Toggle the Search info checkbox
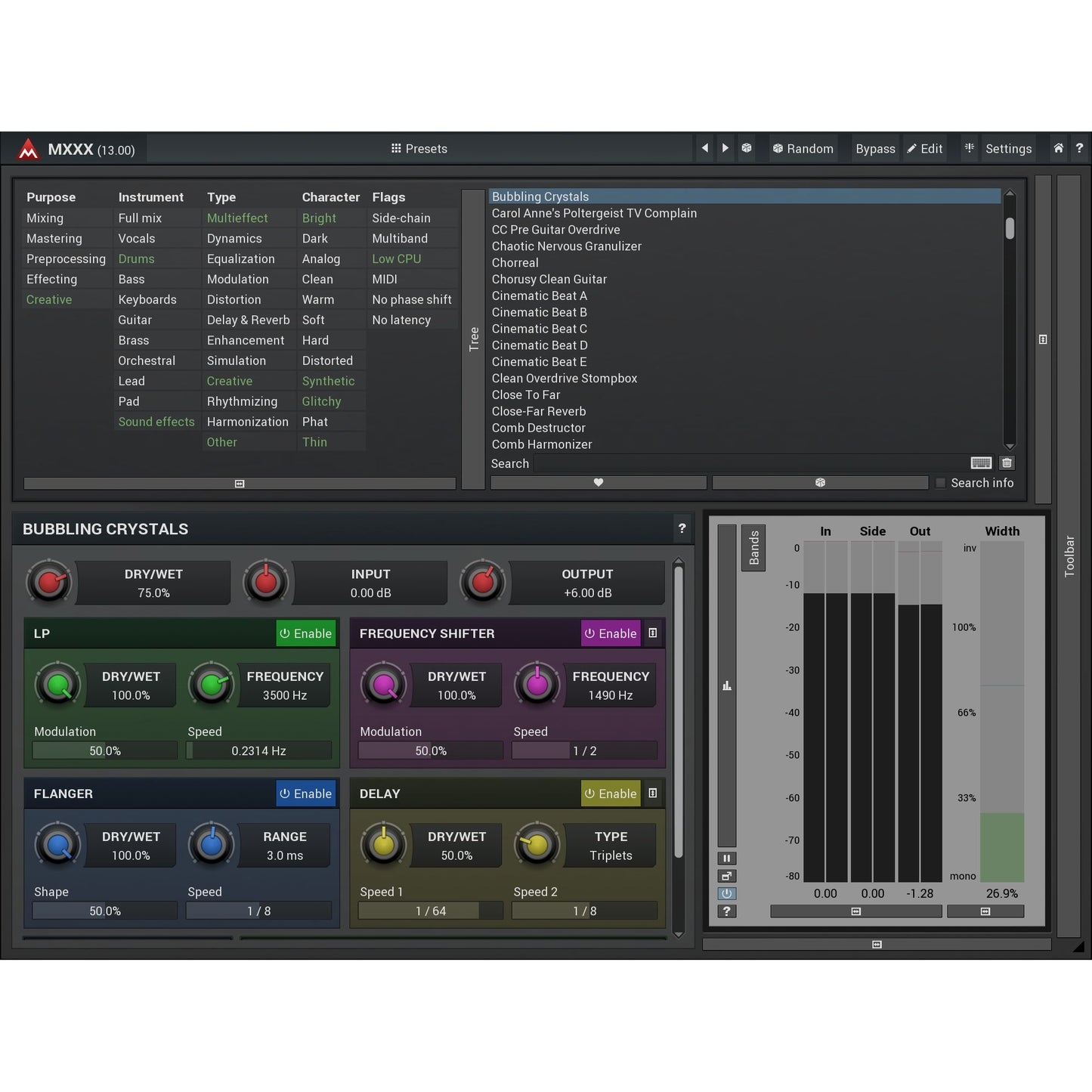This screenshot has width=1092, height=1092. [x=941, y=483]
